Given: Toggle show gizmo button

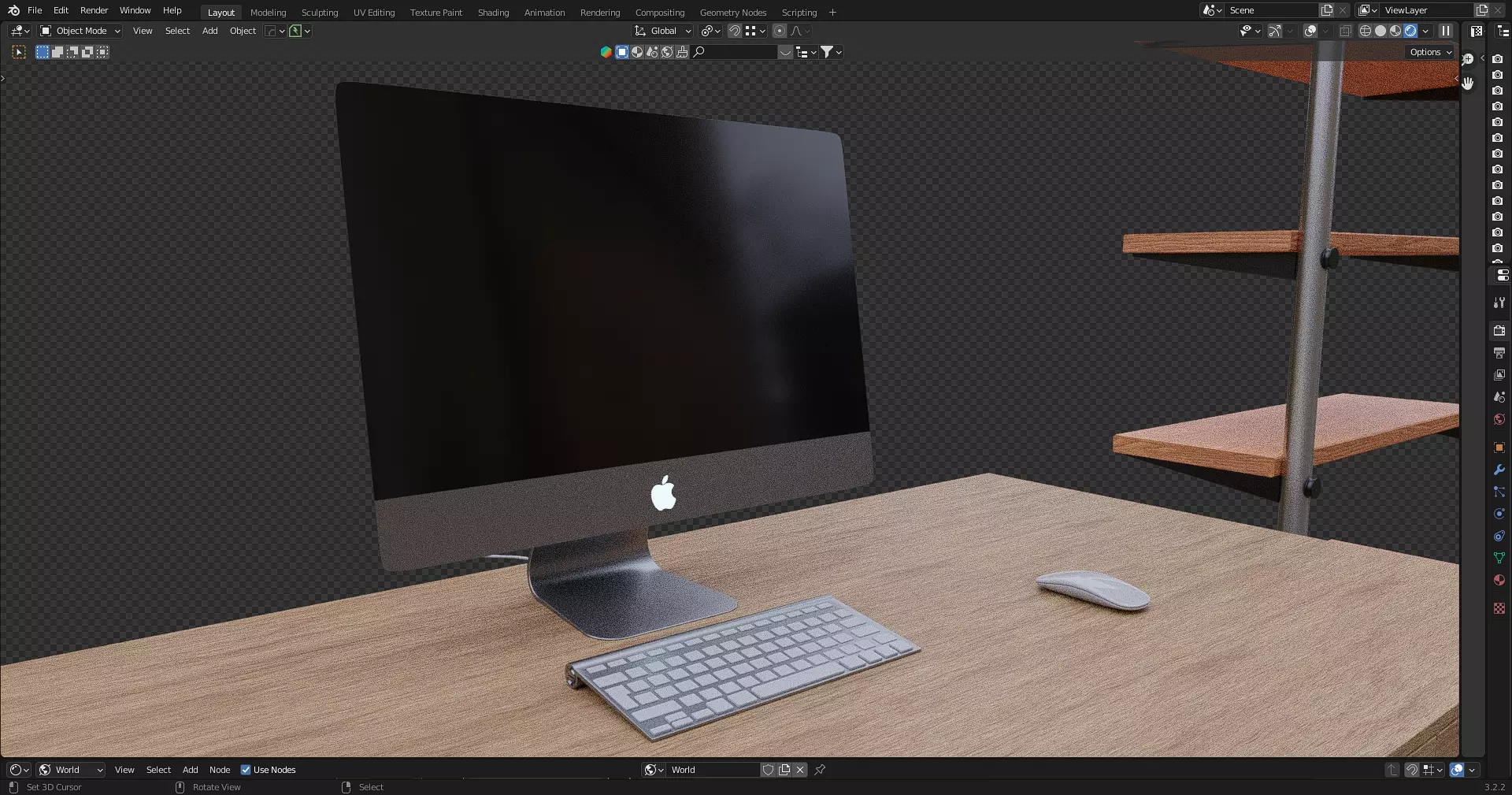Looking at the screenshot, I should tap(1275, 31).
